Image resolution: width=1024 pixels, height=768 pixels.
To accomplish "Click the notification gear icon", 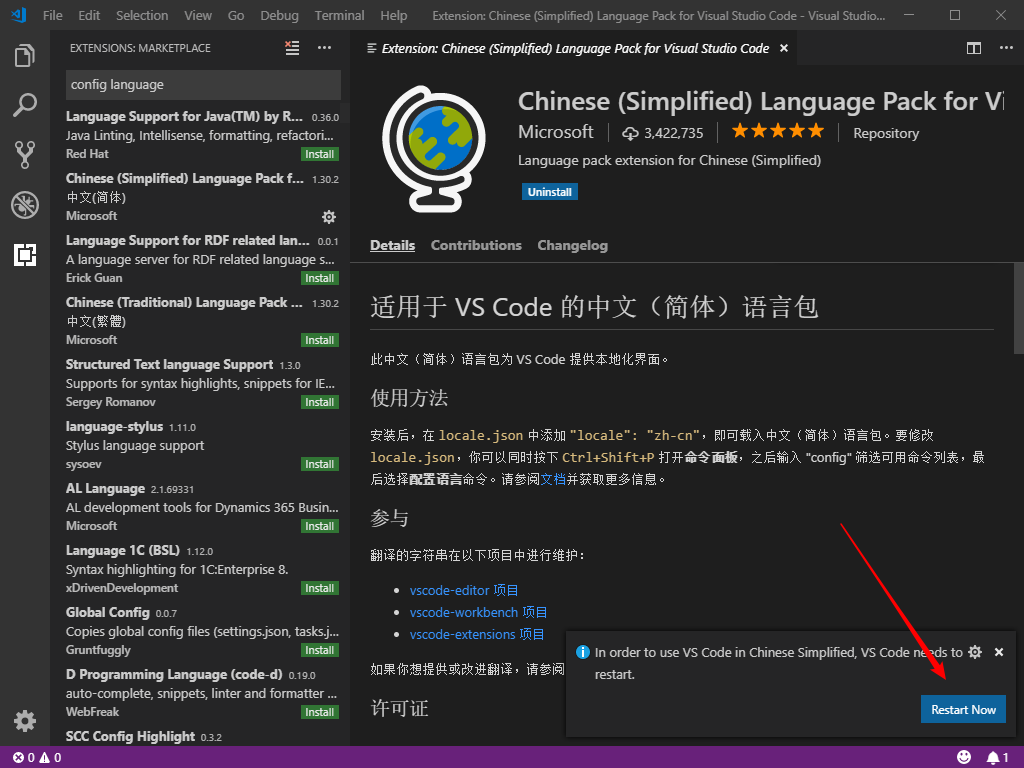I will pos(975,652).
